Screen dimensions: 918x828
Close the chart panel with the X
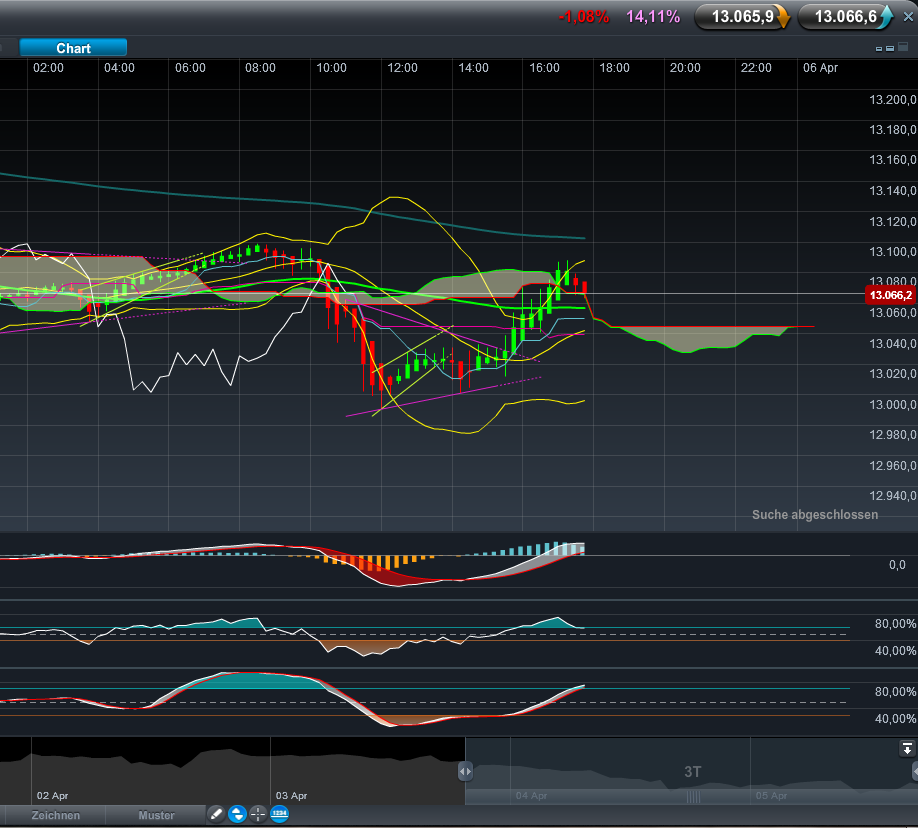click(908, 17)
